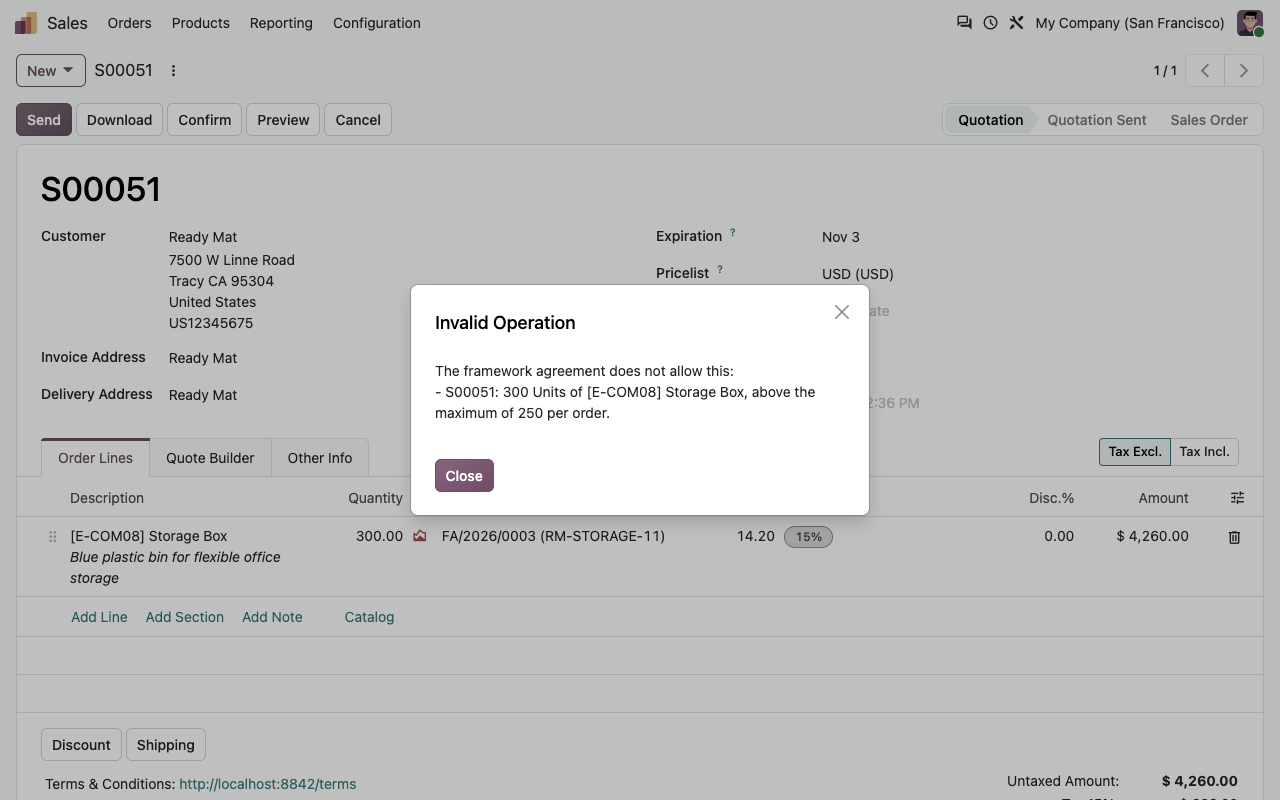
Task: Switch to the Quote Builder tab
Action: (x=210, y=457)
